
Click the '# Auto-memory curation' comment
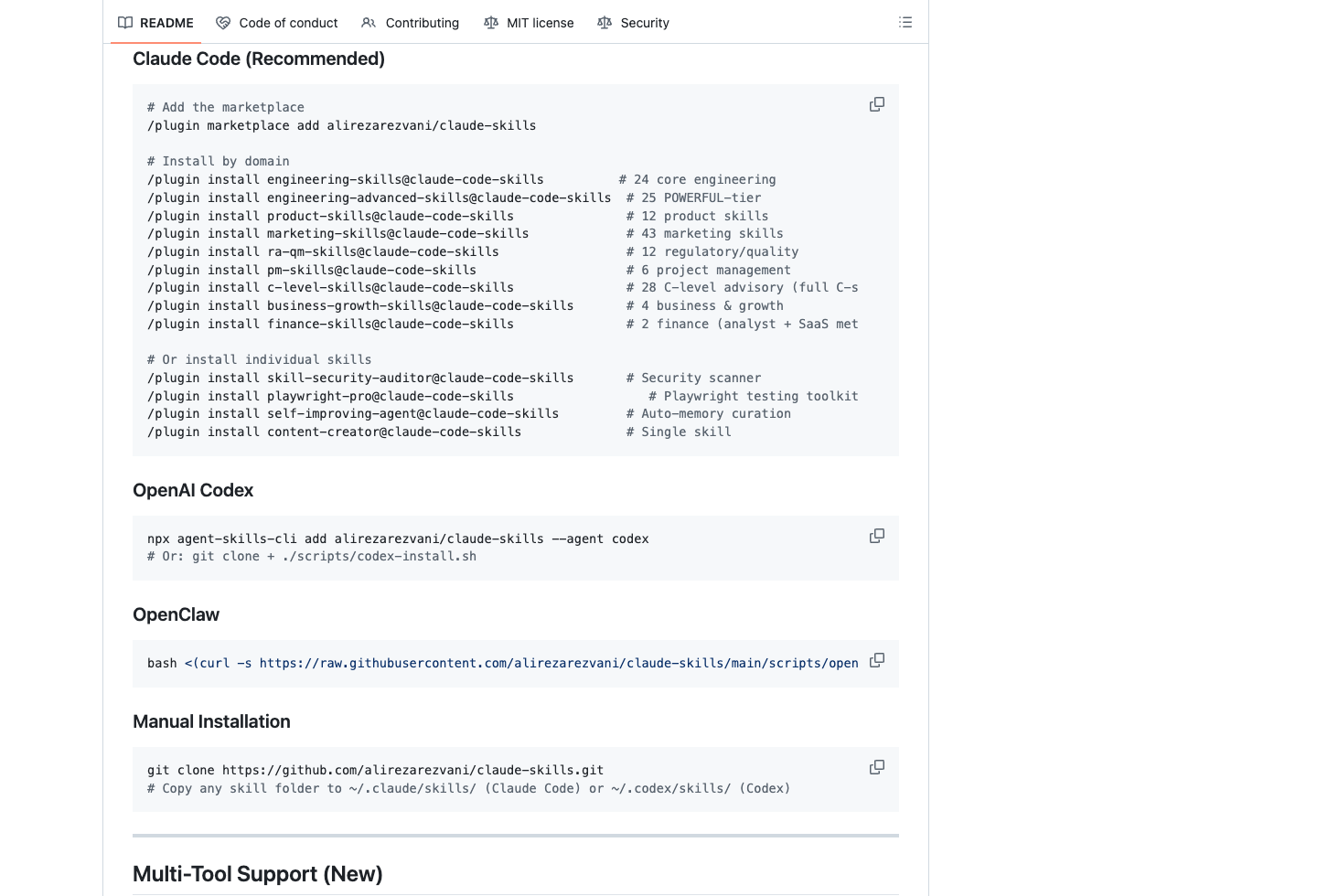(709, 413)
